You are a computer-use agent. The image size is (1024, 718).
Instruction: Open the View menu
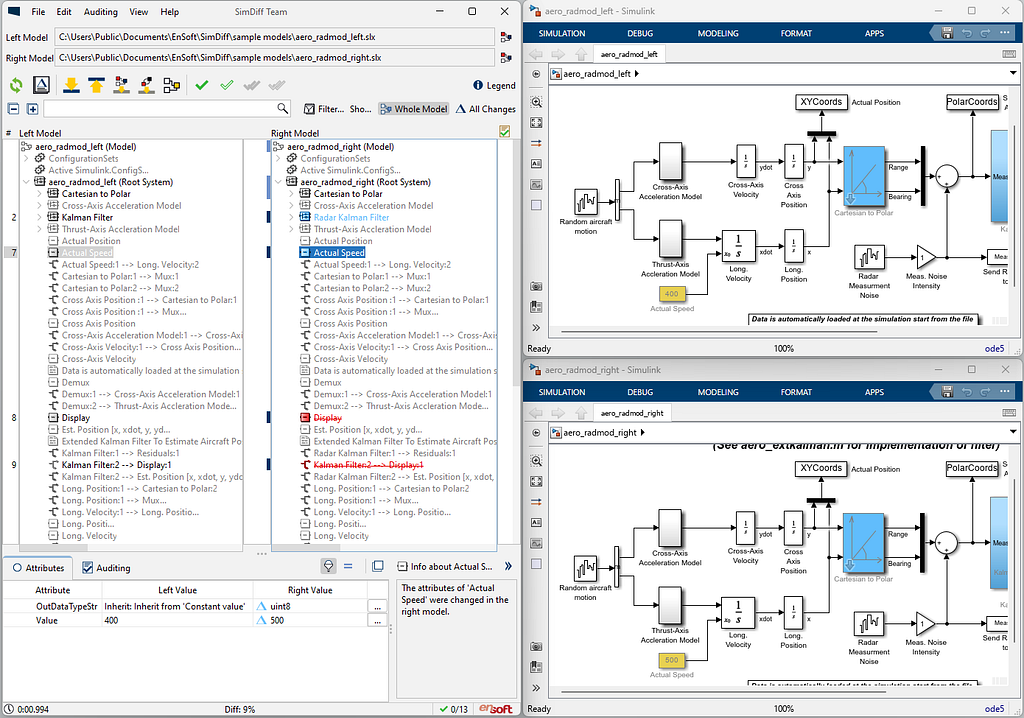coord(138,12)
